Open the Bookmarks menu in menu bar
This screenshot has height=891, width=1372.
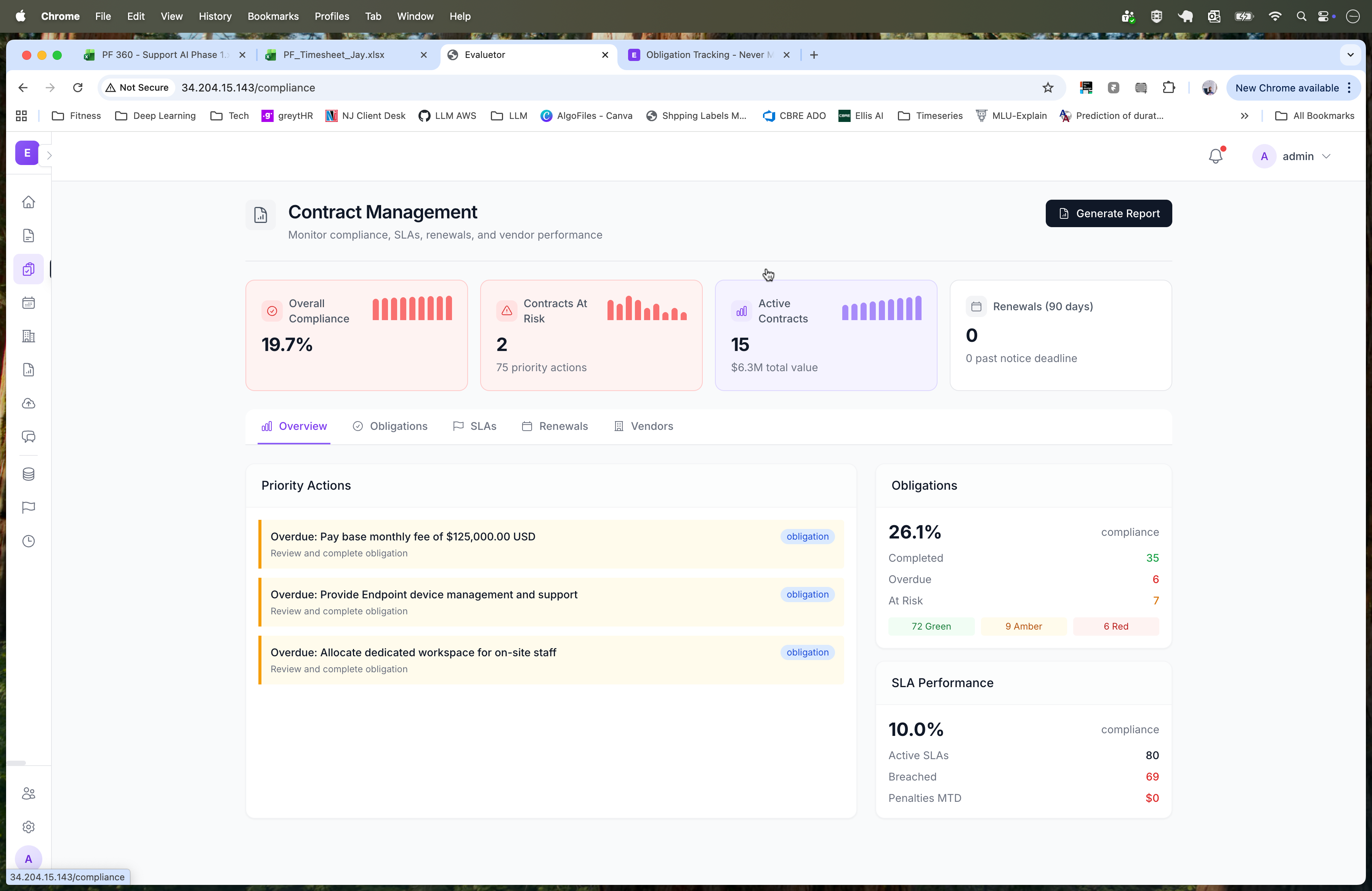pos(272,16)
